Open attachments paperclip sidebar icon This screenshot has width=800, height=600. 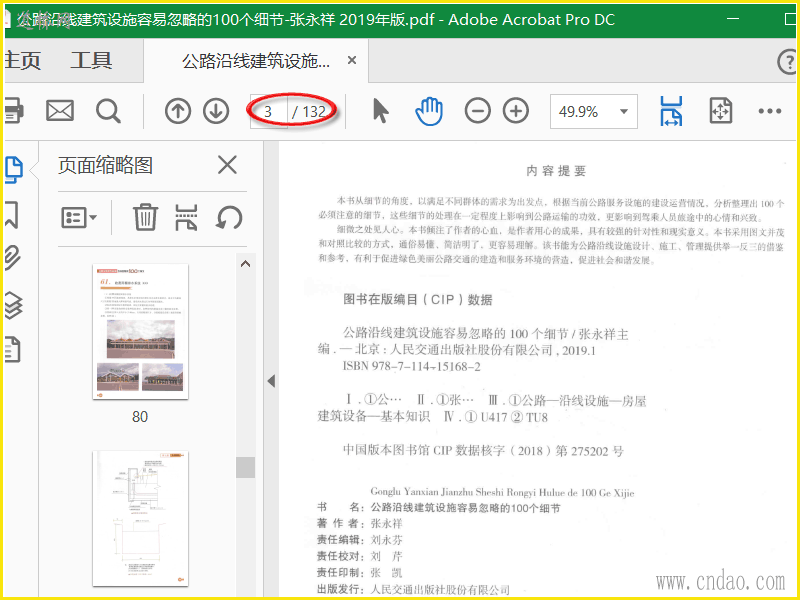[12, 258]
